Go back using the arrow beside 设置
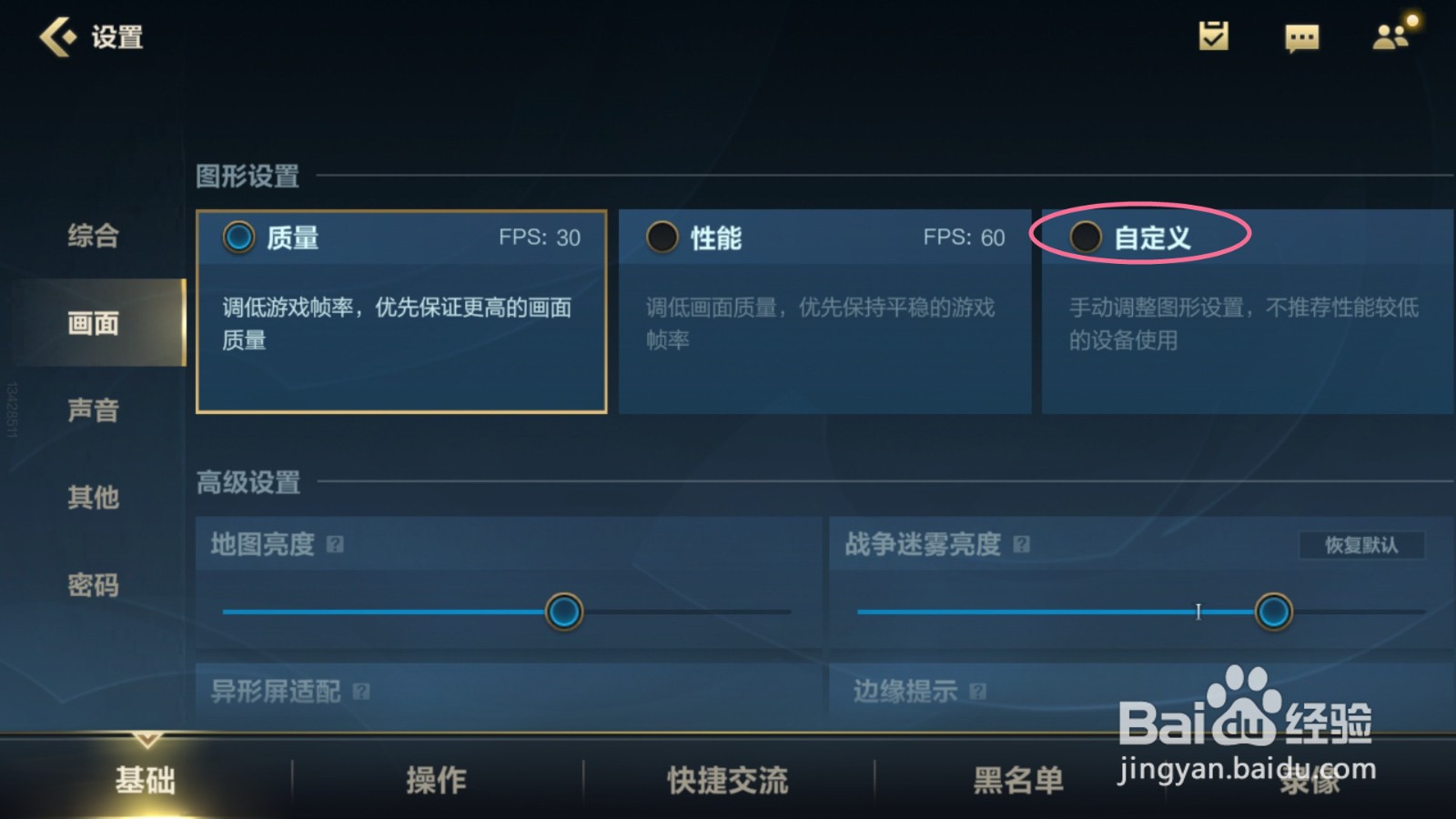Screen dimensions: 1456x819 [x=57, y=37]
